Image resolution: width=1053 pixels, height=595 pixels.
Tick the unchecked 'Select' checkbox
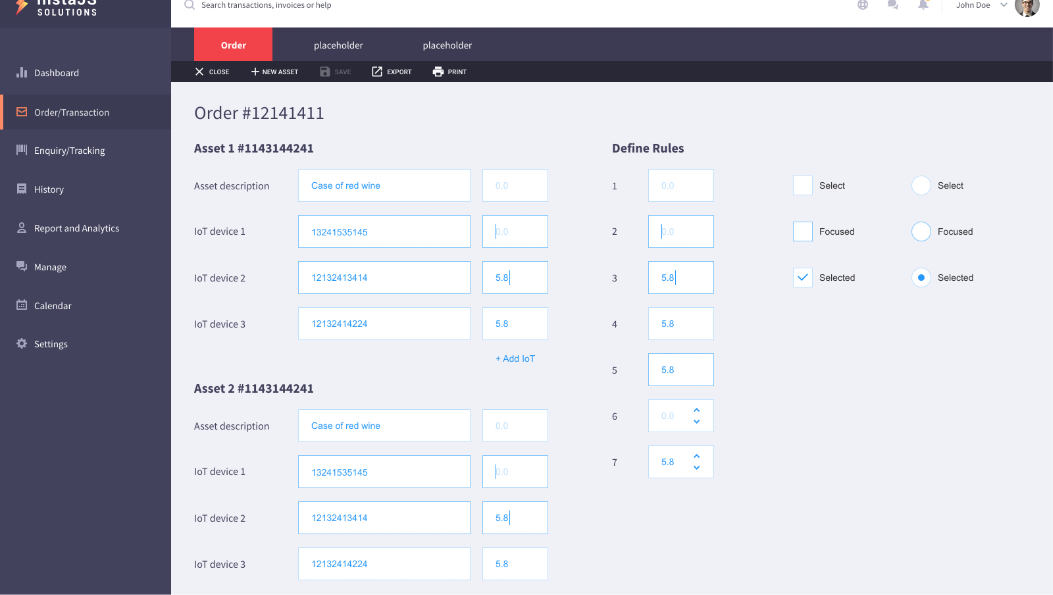point(802,185)
